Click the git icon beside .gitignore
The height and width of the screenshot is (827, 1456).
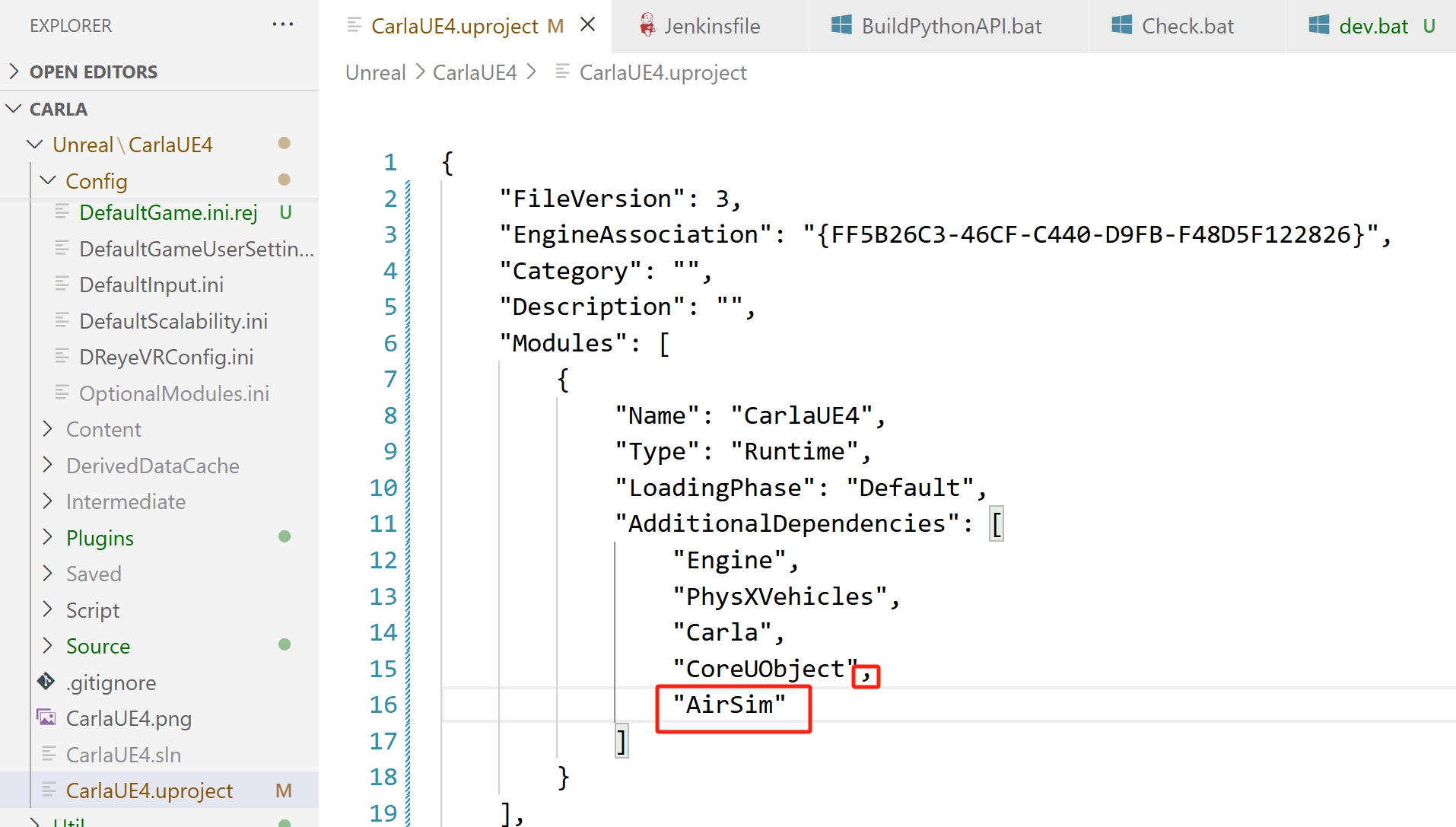point(46,682)
